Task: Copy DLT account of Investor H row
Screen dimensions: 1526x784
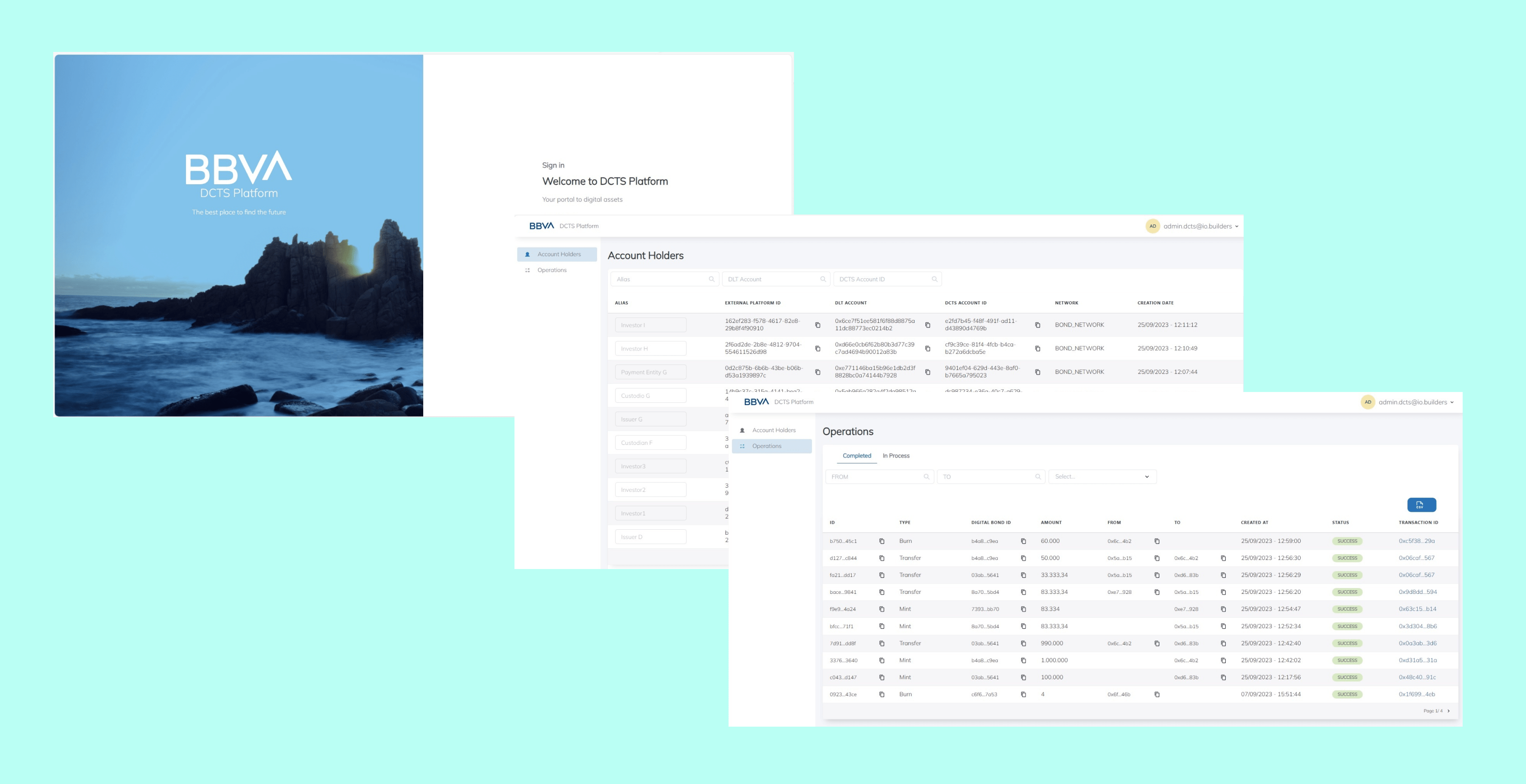Action: (928, 349)
